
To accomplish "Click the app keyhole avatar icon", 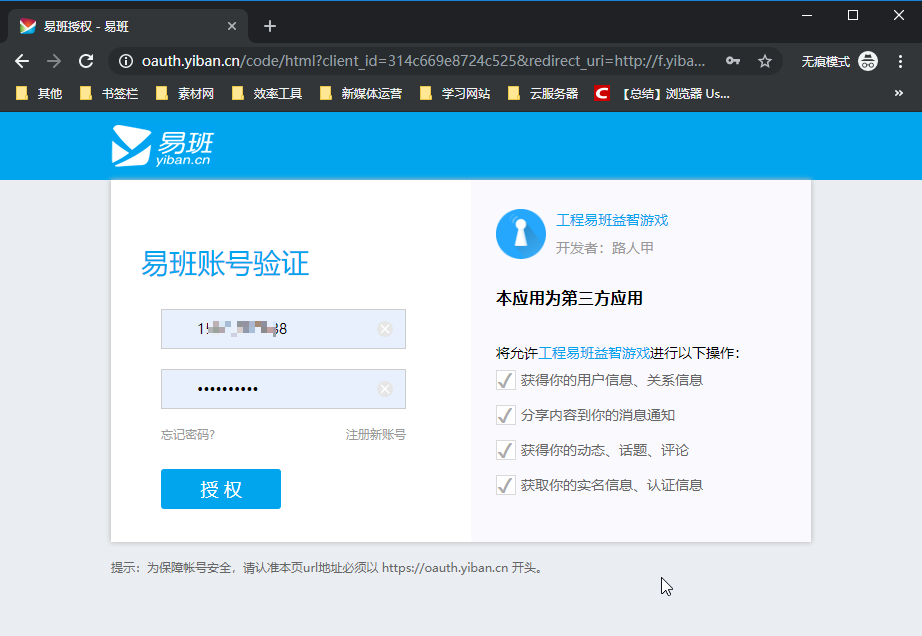I will tap(521, 234).
